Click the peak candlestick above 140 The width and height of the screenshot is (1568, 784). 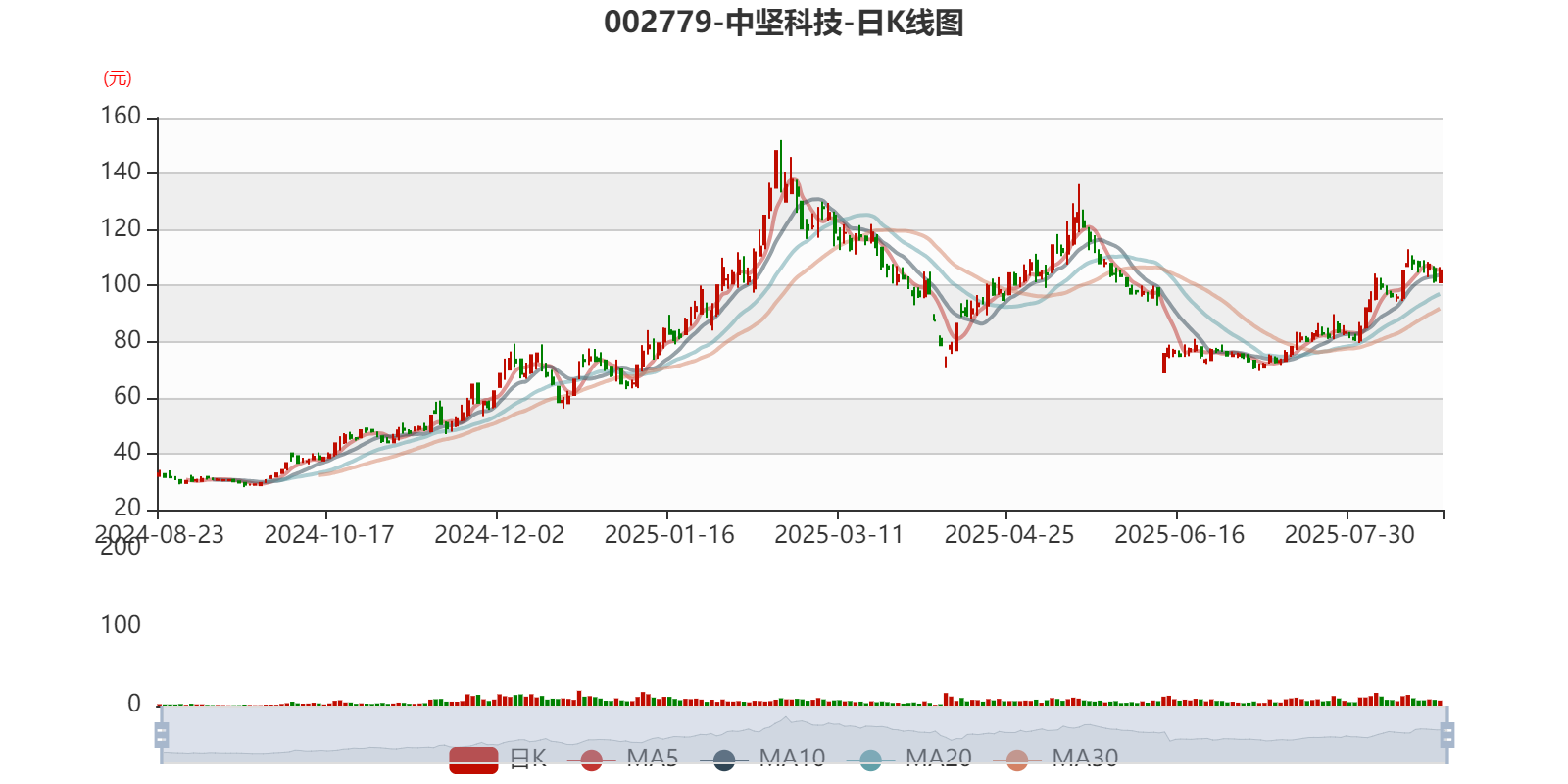[781, 167]
